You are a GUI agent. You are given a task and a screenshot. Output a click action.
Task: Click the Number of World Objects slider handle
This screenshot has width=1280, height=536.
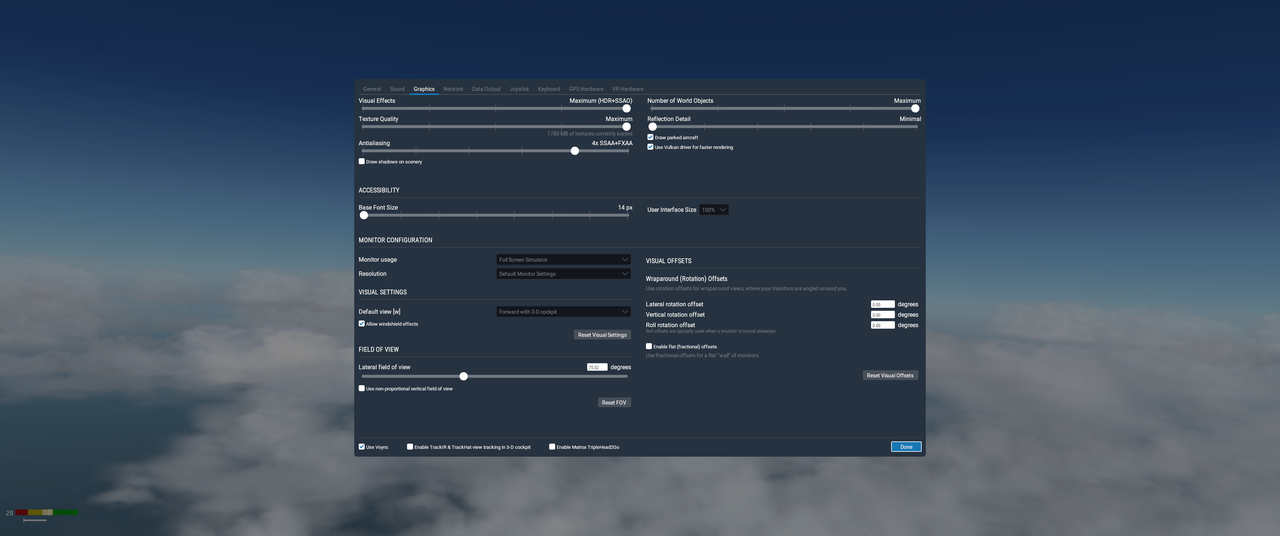tap(915, 109)
